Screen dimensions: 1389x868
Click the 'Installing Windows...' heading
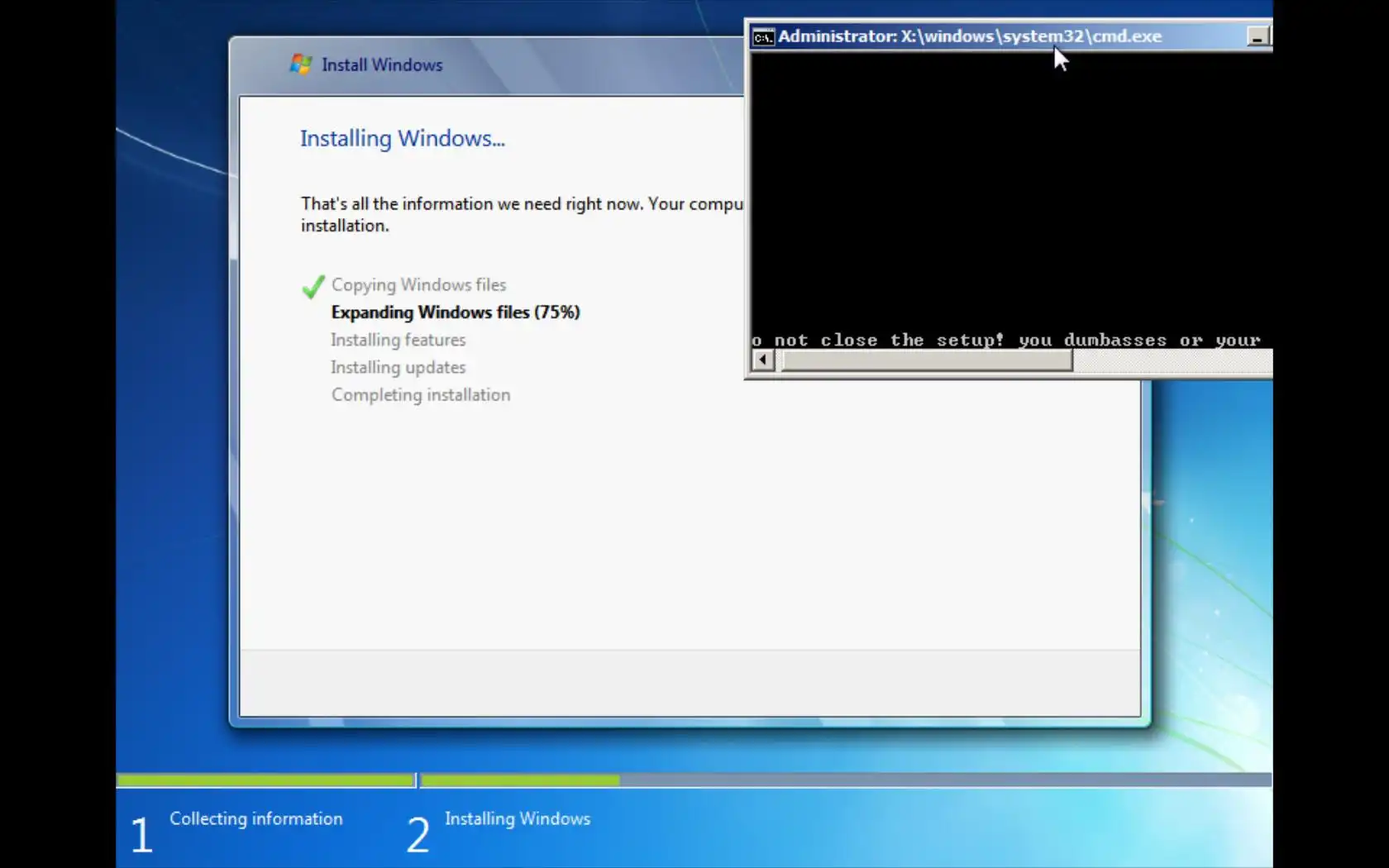coord(402,138)
